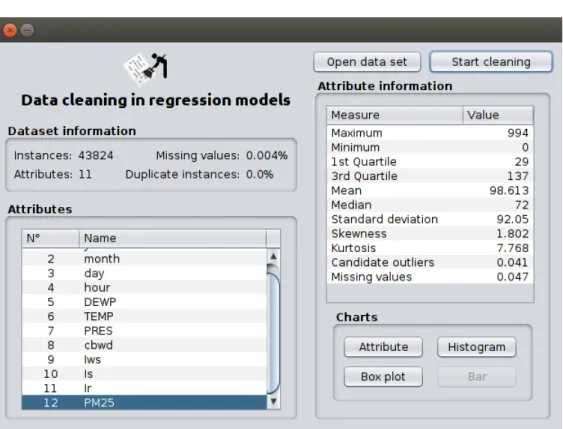Click the Mean measure row

coord(430,190)
